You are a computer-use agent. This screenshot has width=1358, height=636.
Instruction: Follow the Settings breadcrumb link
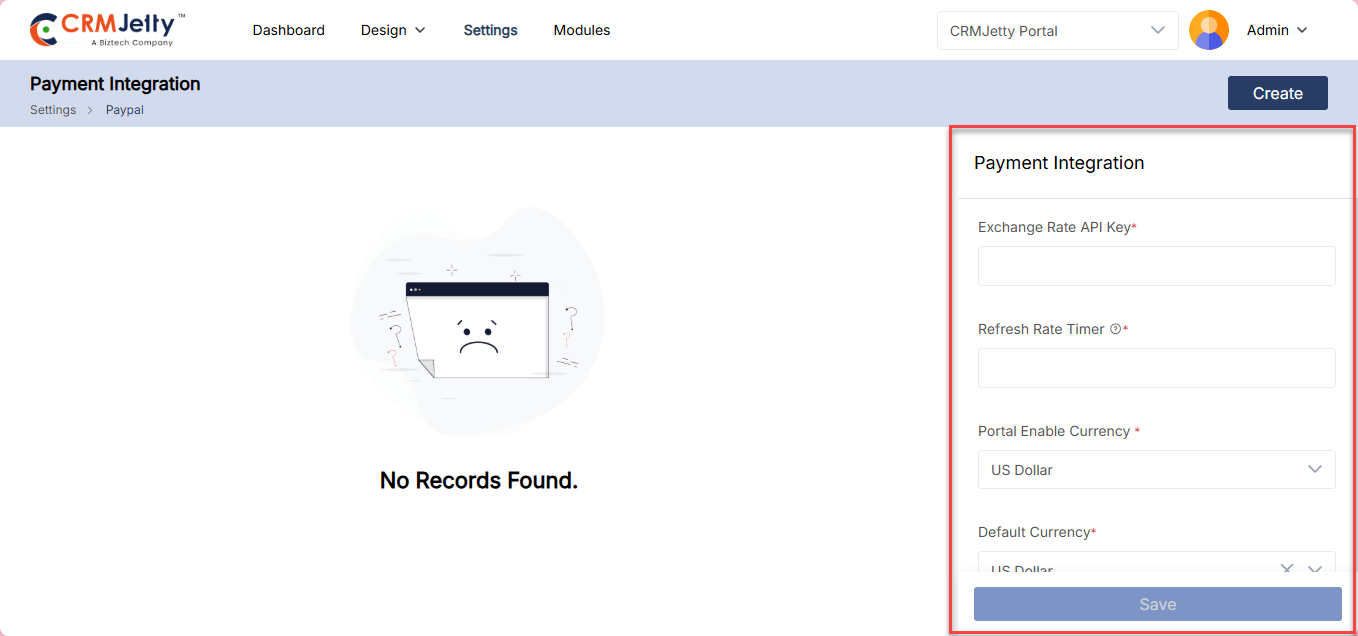53,110
